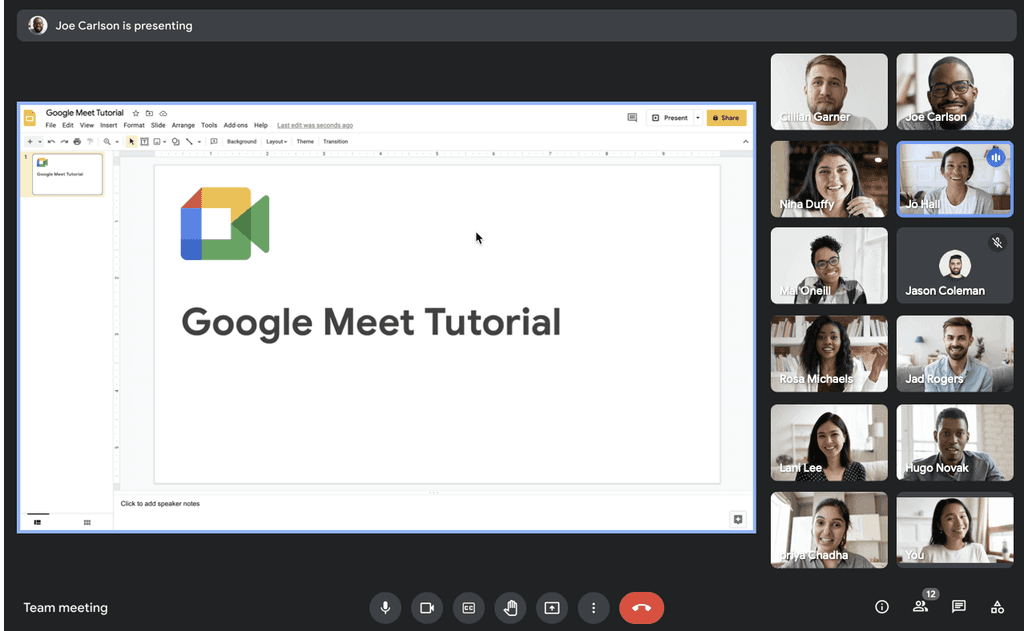Open meeting details via the info icon
The width and height of the screenshot is (1024, 631).
[x=881, y=607]
